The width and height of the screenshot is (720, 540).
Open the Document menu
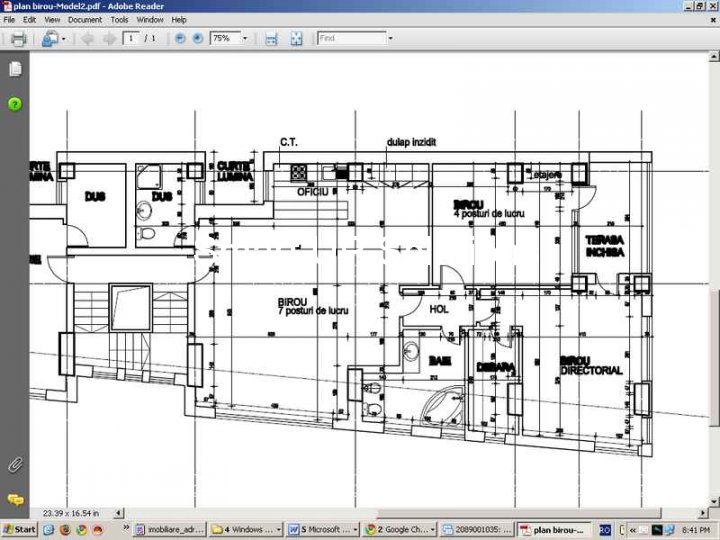point(84,19)
